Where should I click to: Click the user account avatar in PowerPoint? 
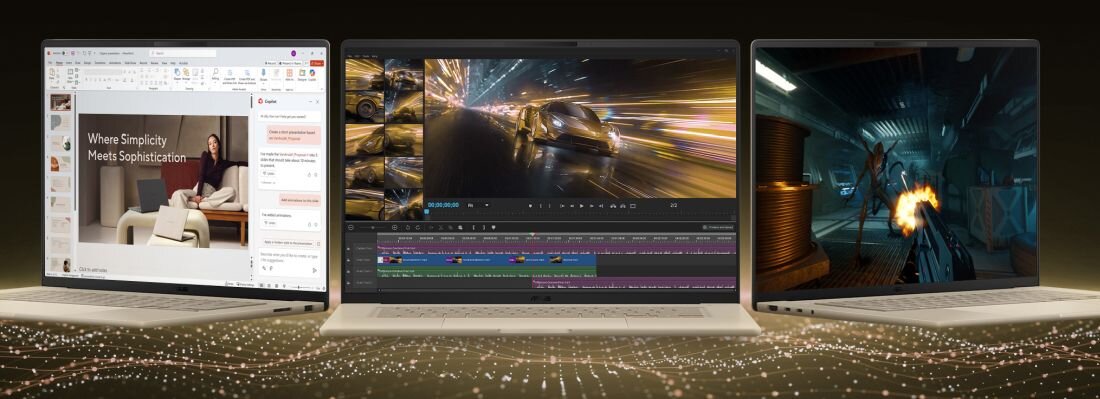293,53
